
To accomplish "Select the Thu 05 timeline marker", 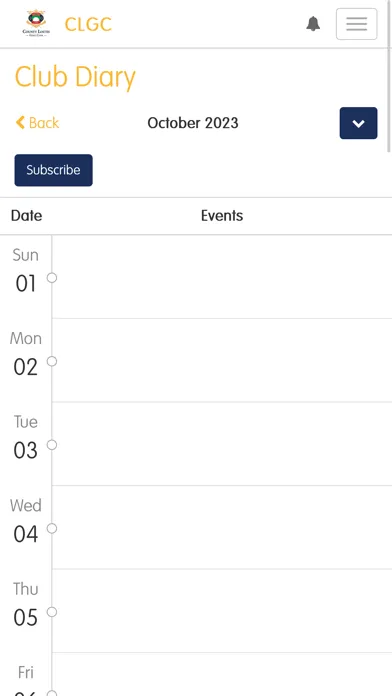I will pyautogui.click(x=52, y=612).
